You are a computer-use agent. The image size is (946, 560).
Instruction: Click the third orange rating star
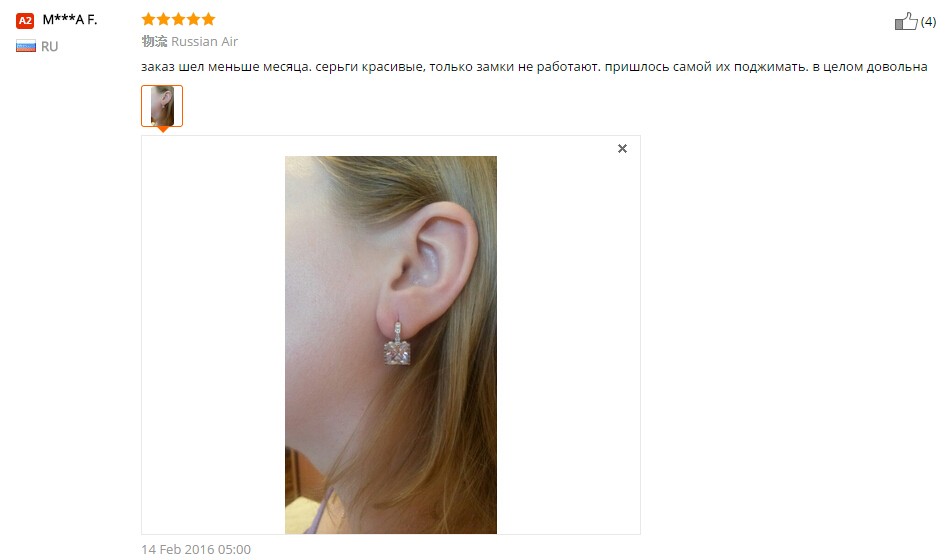pos(179,19)
